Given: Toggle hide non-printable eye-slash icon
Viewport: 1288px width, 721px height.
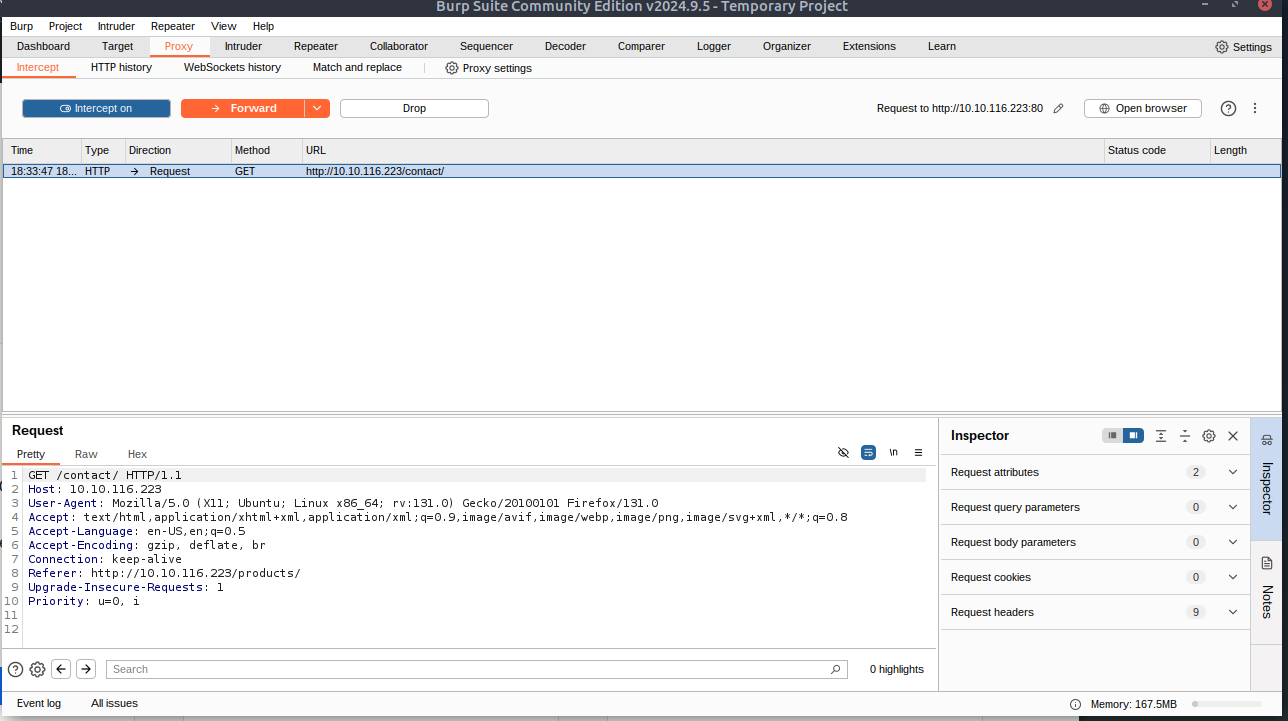Looking at the screenshot, I should 843,452.
